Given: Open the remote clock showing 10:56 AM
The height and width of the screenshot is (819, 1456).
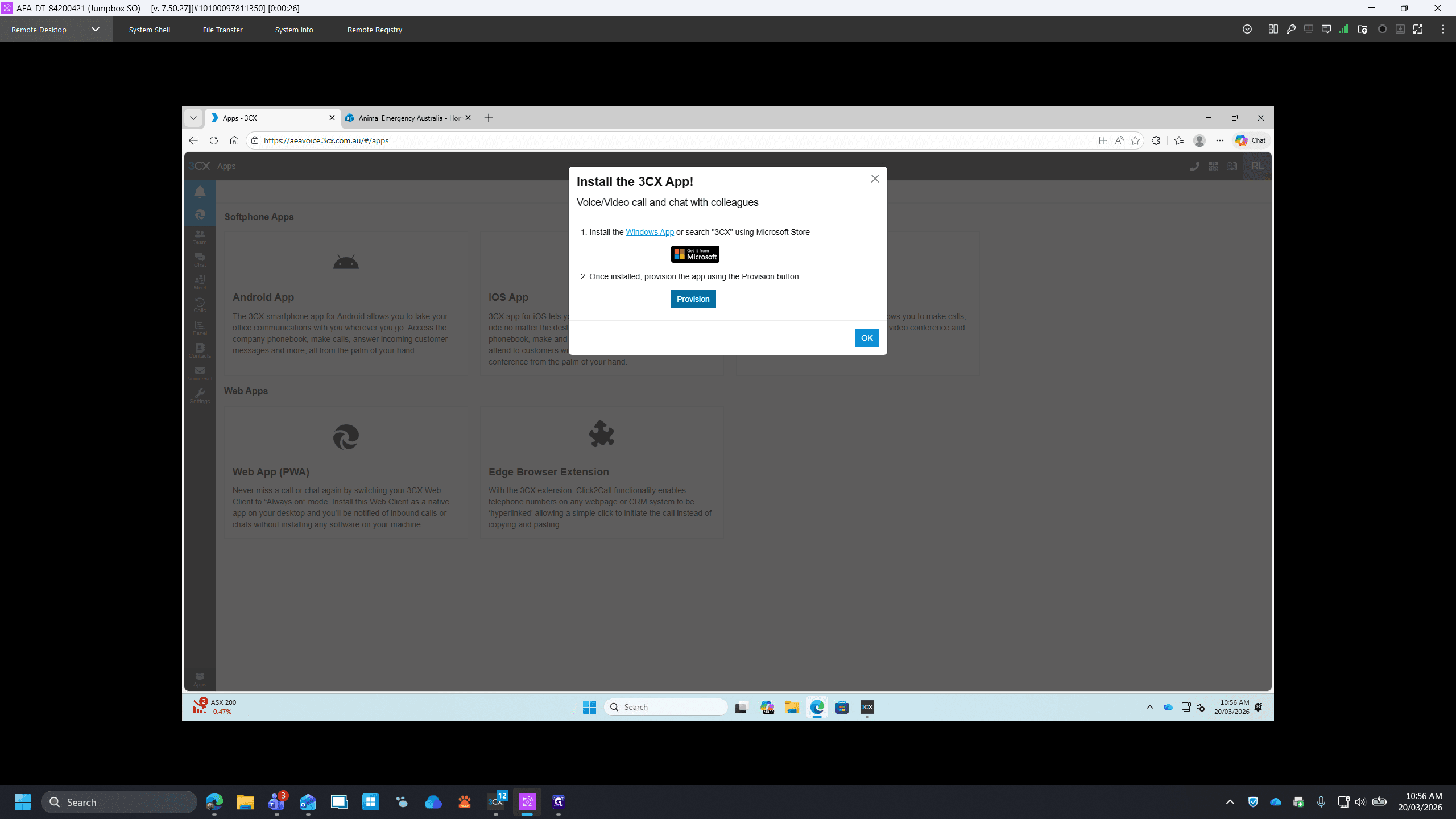Looking at the screenshot, I should pyautogui.click(x=1231, y=707).
